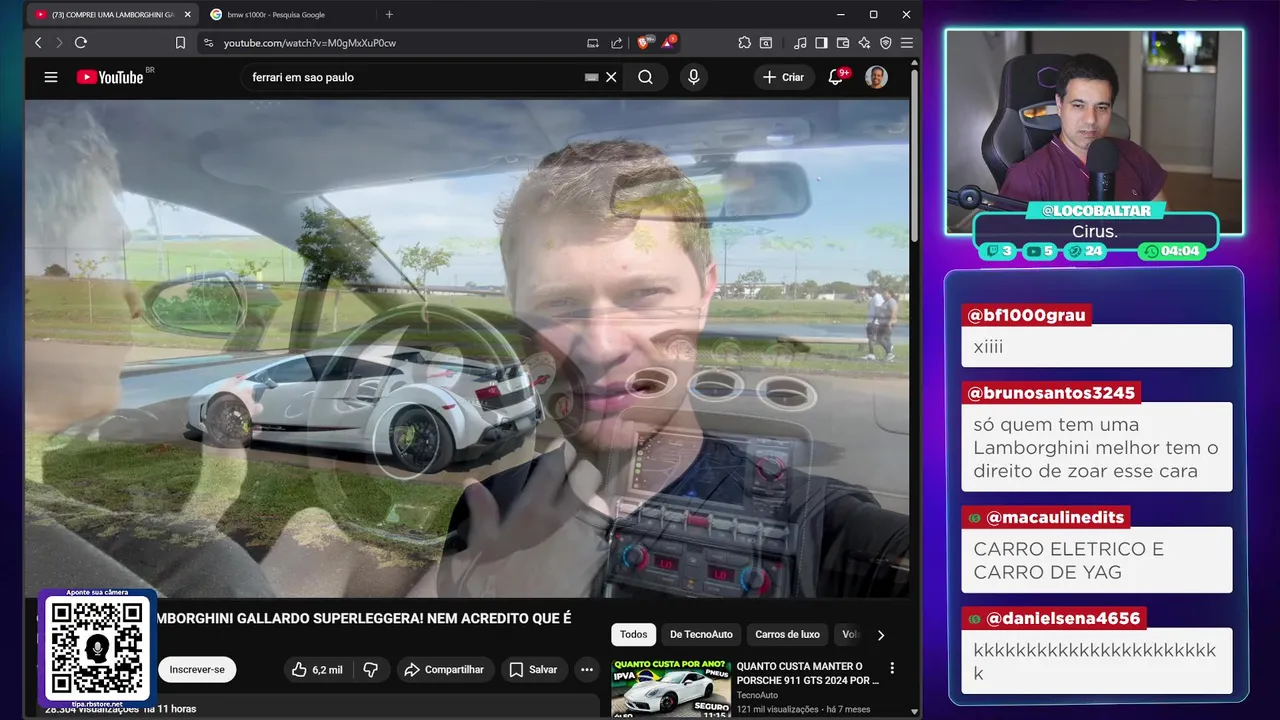Open Brave VPN shield icon

[885, 43]
